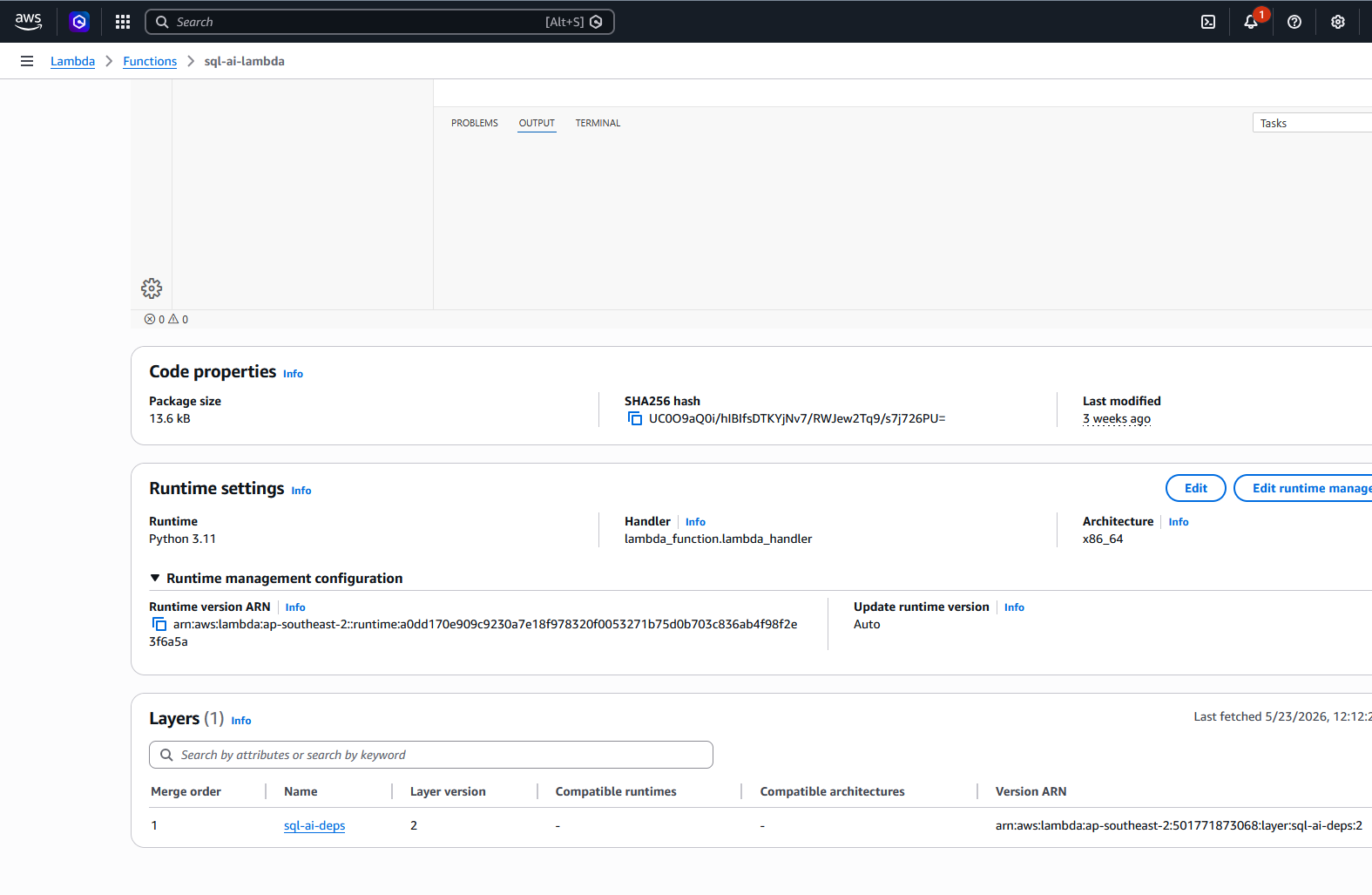Open the code editor settings gear icon
The height and width of the screenshot is (895, 1372).
152,288
